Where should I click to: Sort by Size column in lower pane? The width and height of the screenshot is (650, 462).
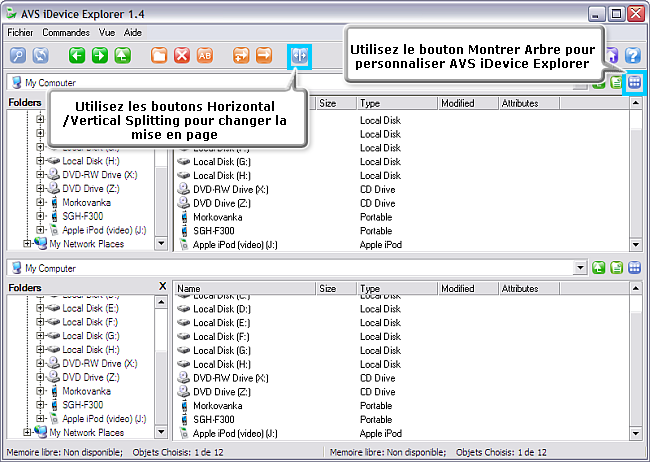(336, 289)
